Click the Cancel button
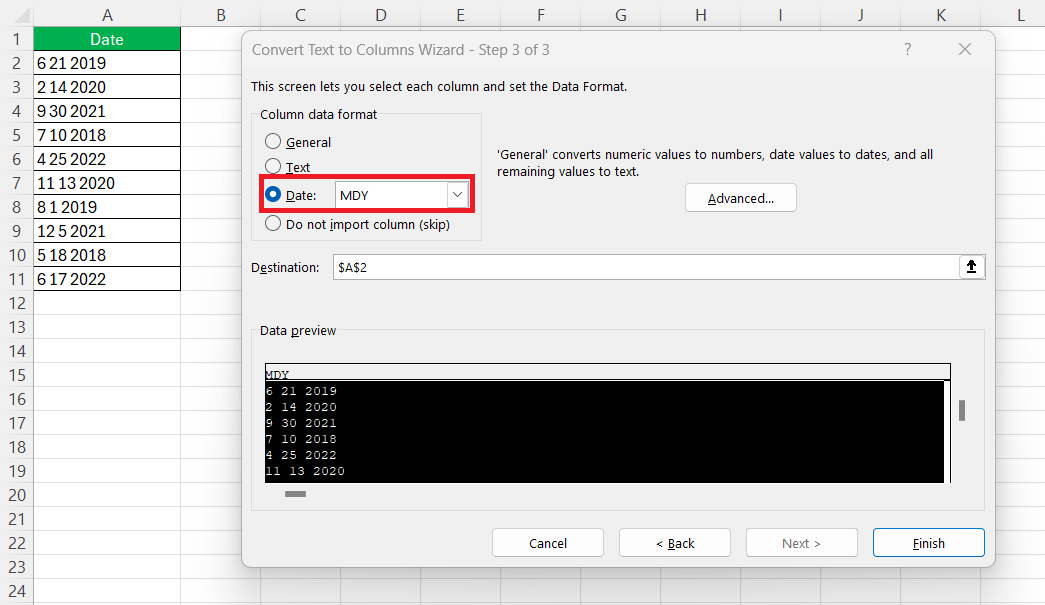This screenshot has width=1045, height=605. (x=548, y=543)
